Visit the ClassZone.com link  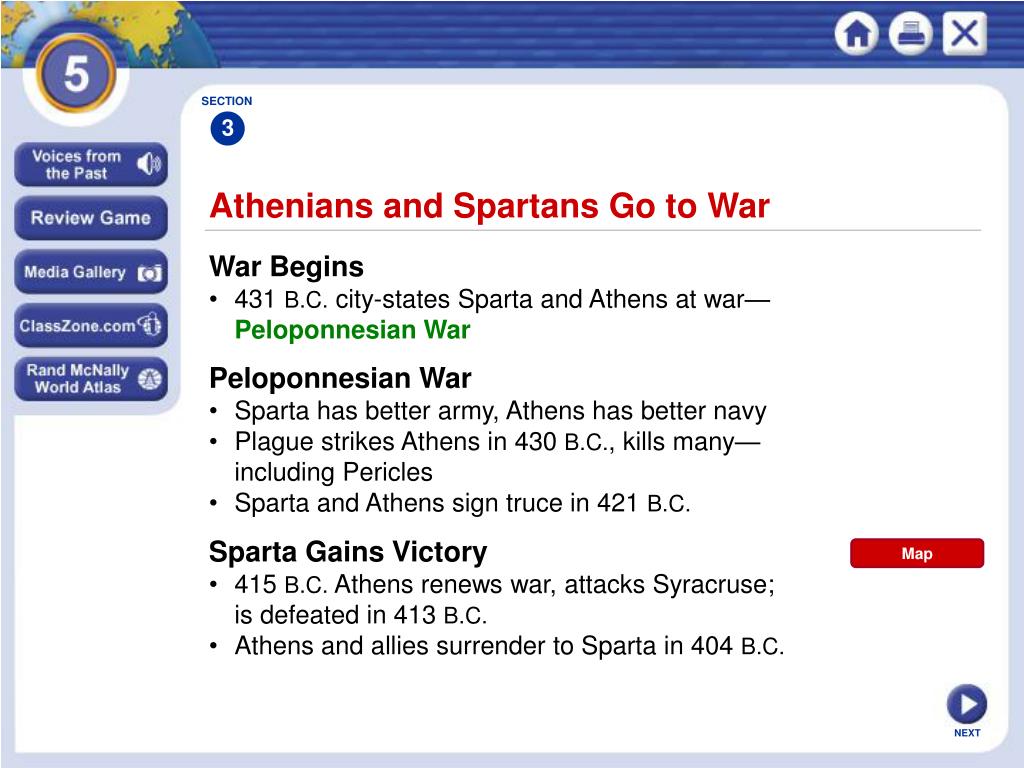pos(77,325)
